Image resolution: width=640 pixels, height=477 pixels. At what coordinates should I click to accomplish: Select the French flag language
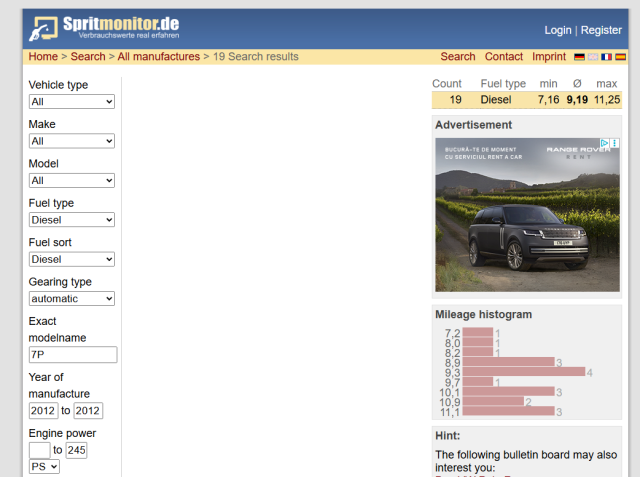pos(606,57)
